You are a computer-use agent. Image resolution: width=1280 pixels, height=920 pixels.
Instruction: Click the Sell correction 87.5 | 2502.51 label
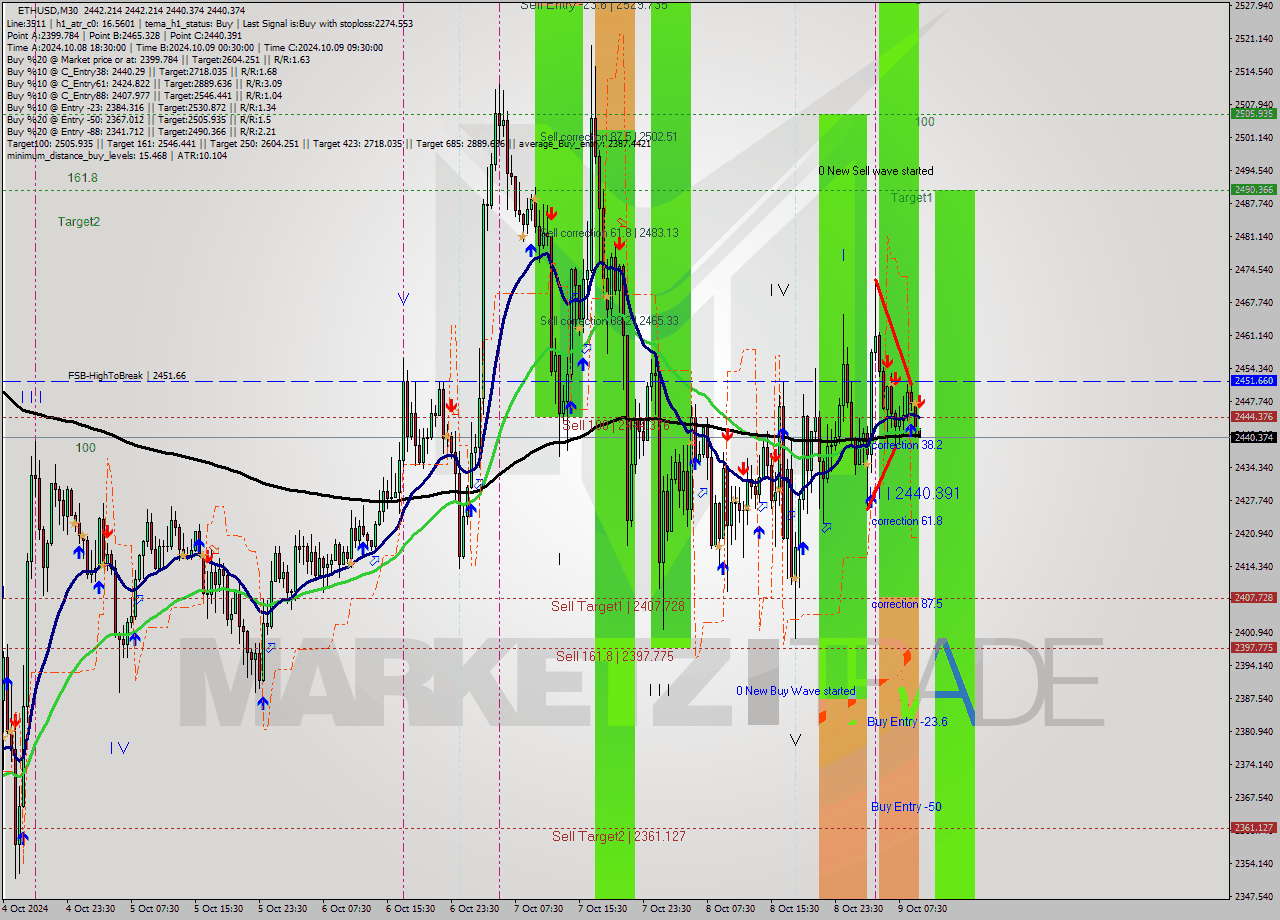tap(609, 137)
